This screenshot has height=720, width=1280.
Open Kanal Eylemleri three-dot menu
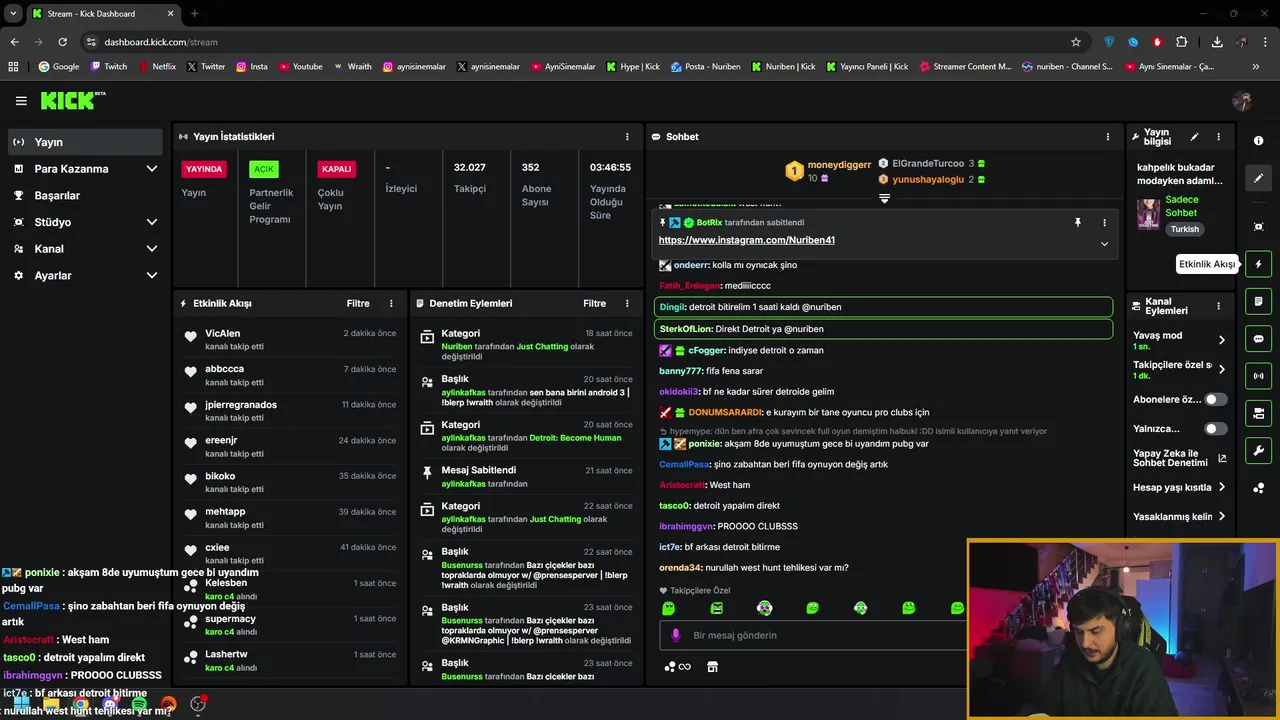(x=1218, y=306)
